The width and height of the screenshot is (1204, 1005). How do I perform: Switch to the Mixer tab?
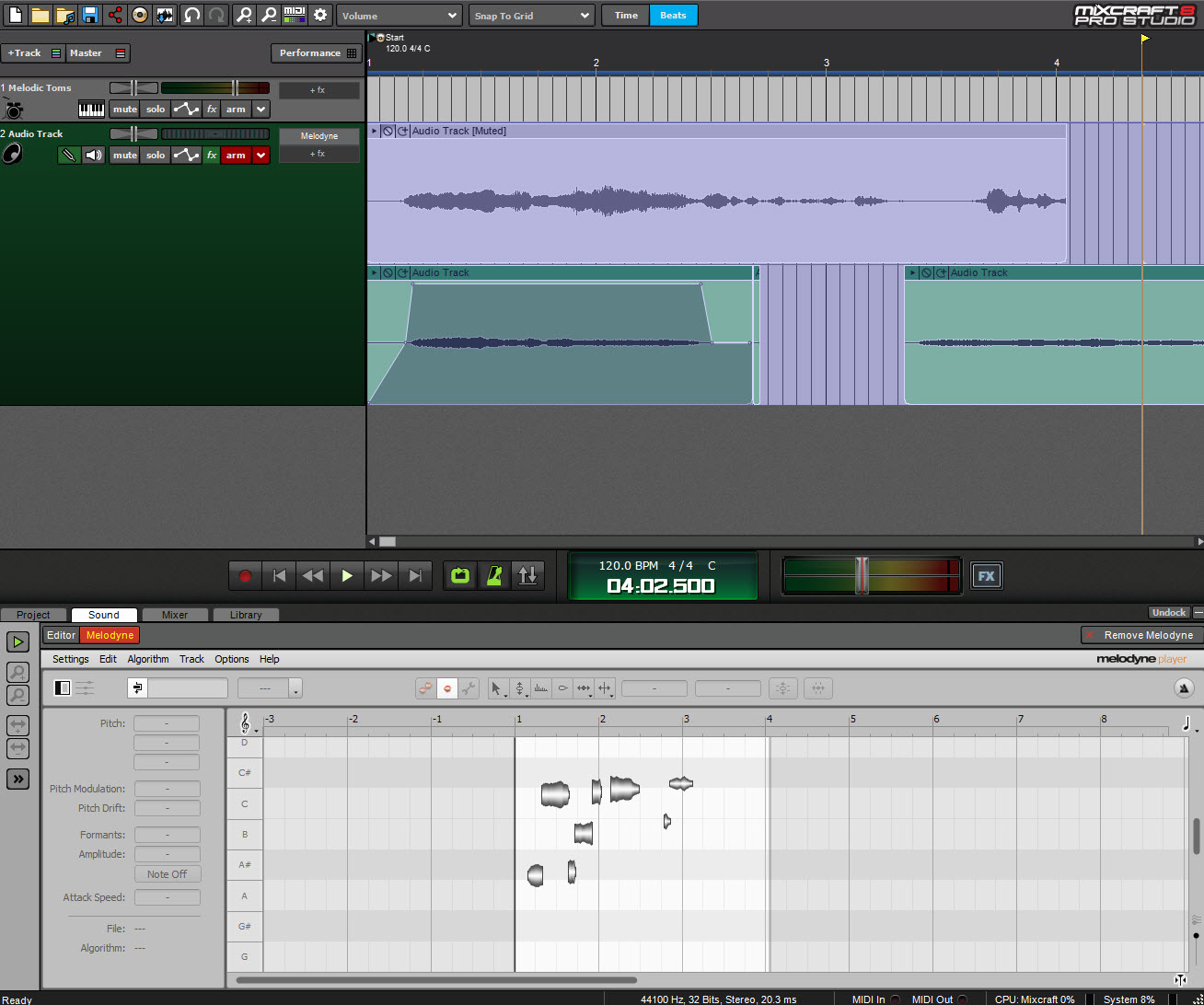pos(175,615)
